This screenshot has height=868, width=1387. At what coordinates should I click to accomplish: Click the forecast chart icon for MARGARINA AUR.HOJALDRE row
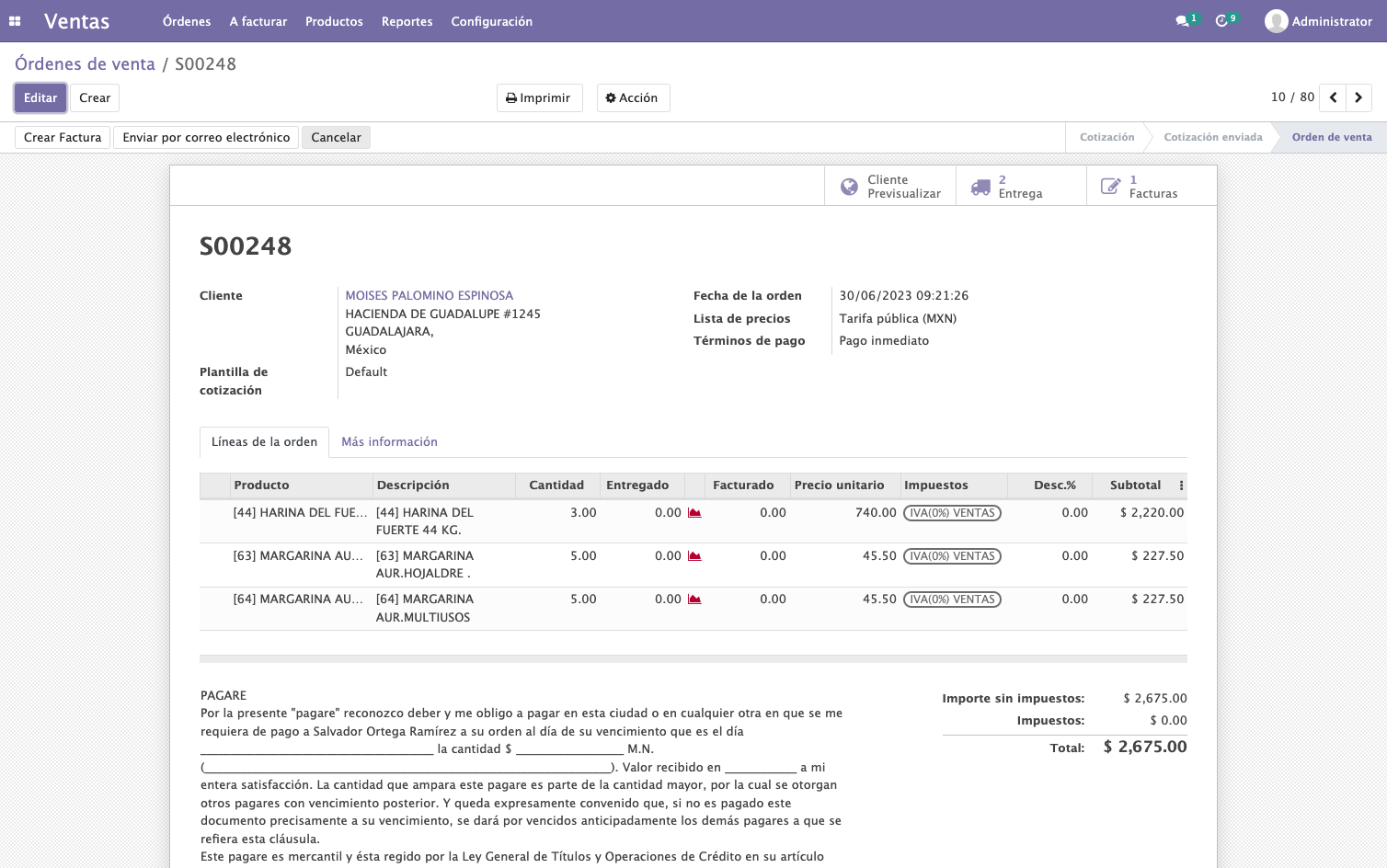(694, 556)
